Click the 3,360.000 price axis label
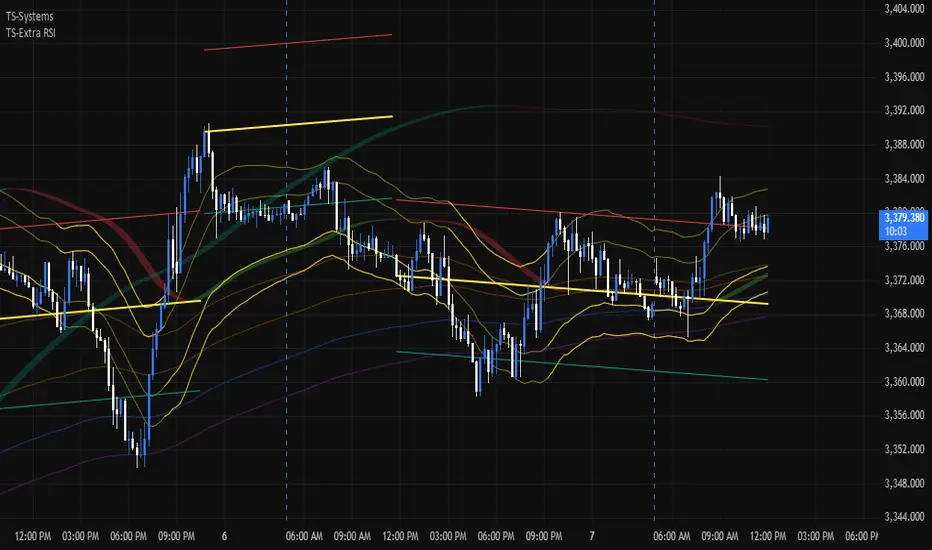The width and height of the screenshot is (932, 550). point(904,381)
